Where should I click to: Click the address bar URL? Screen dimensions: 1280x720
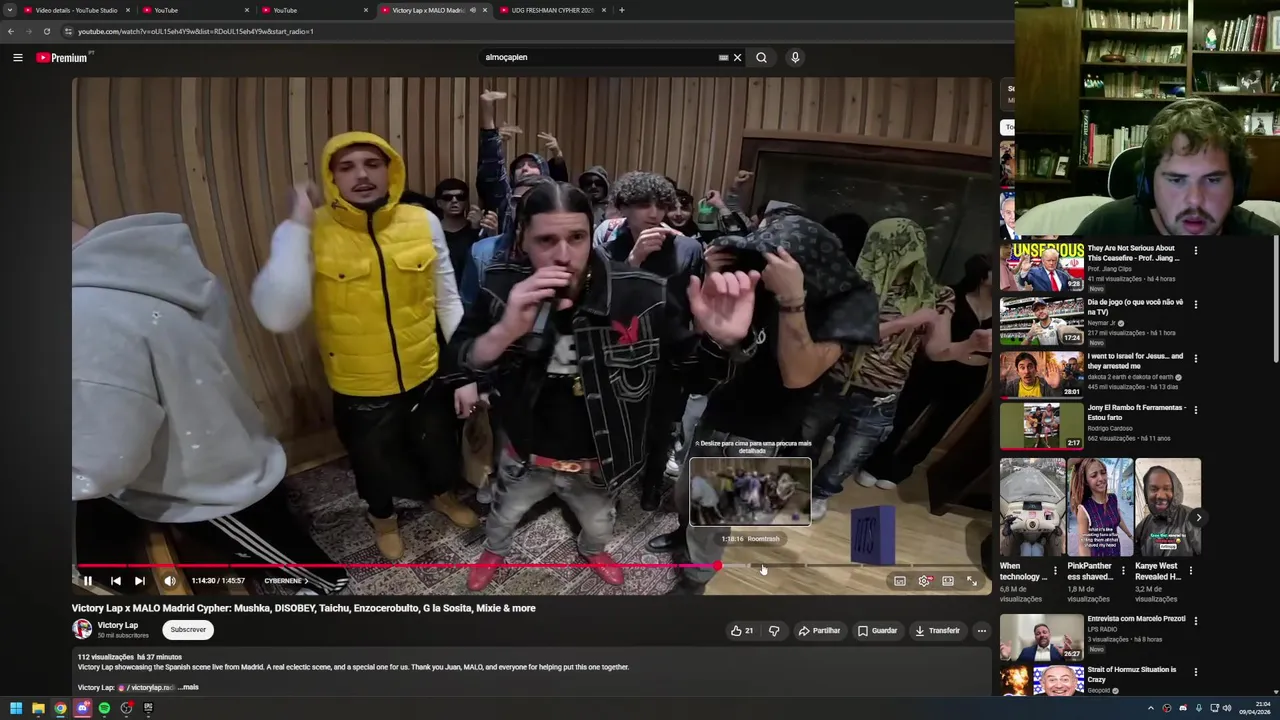coord(196,31)
